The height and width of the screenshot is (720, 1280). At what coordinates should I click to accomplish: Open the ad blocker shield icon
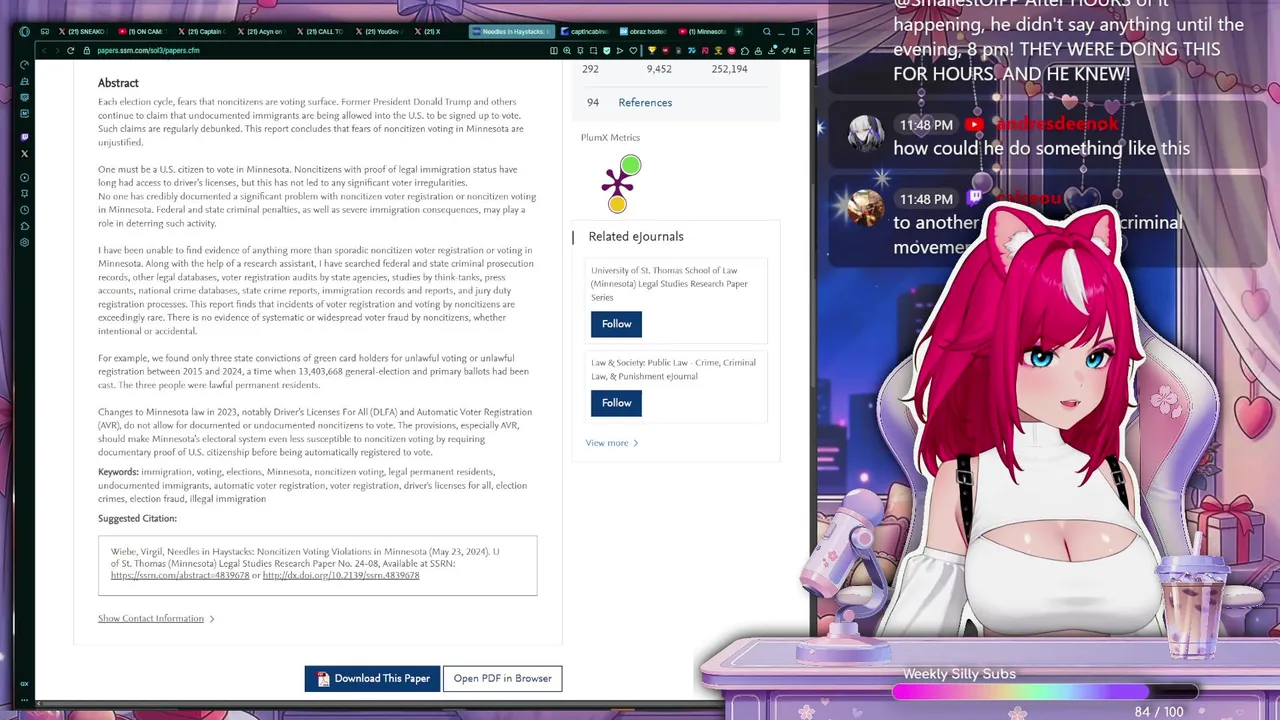607,50
